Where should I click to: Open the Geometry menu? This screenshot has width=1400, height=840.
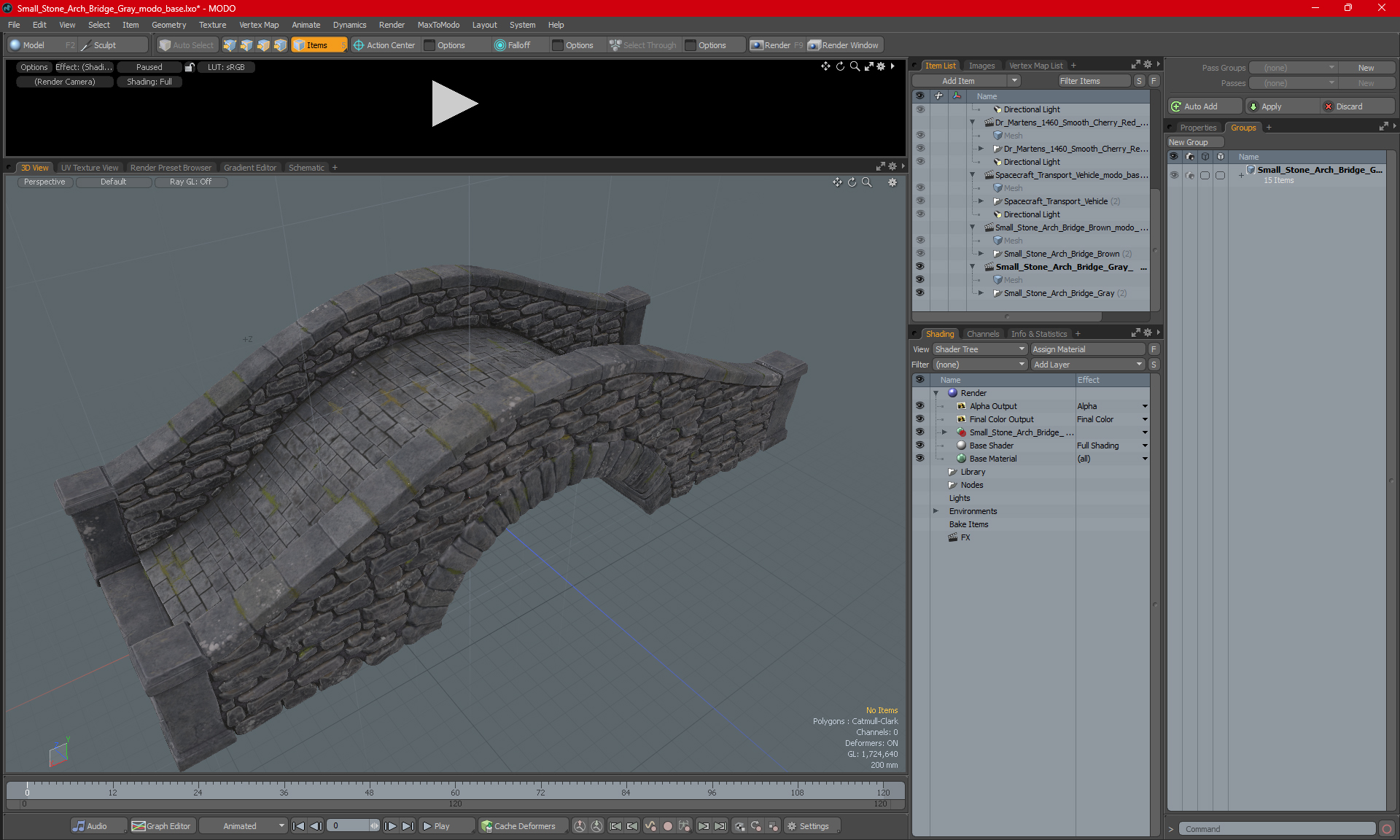click(x=168, y=25)
